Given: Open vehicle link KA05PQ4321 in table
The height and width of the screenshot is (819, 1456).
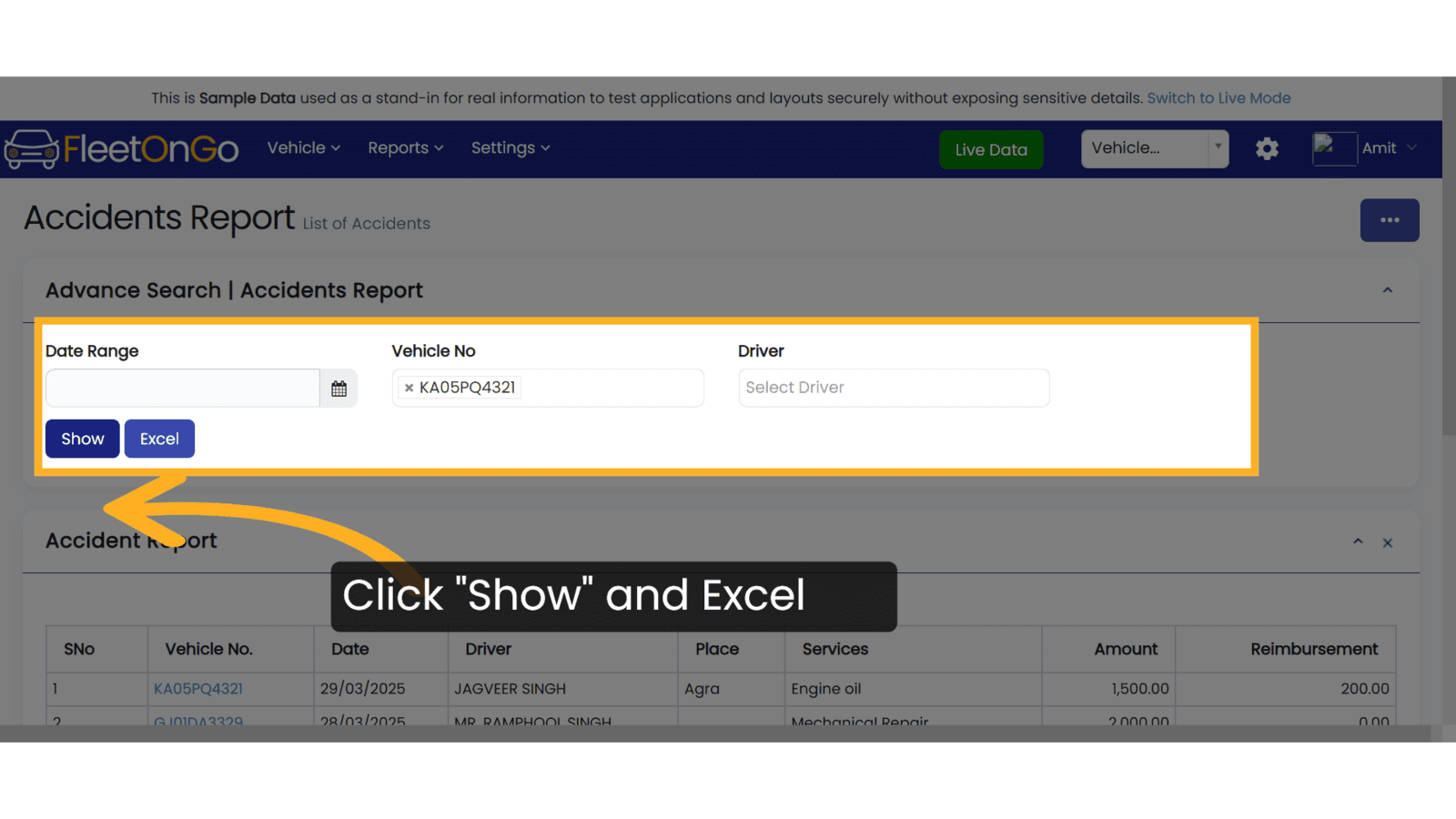Looking at the screenshot, I should (x=198, y=689).
